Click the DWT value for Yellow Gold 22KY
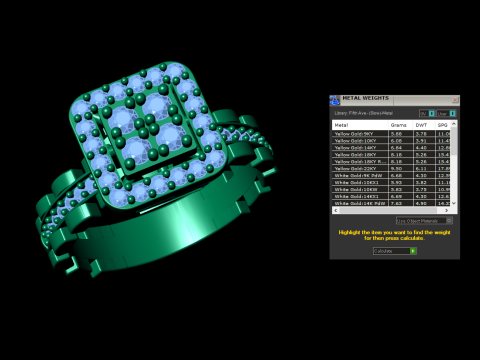This screenshot has height=360, width=480. click(x=421, y=169)
